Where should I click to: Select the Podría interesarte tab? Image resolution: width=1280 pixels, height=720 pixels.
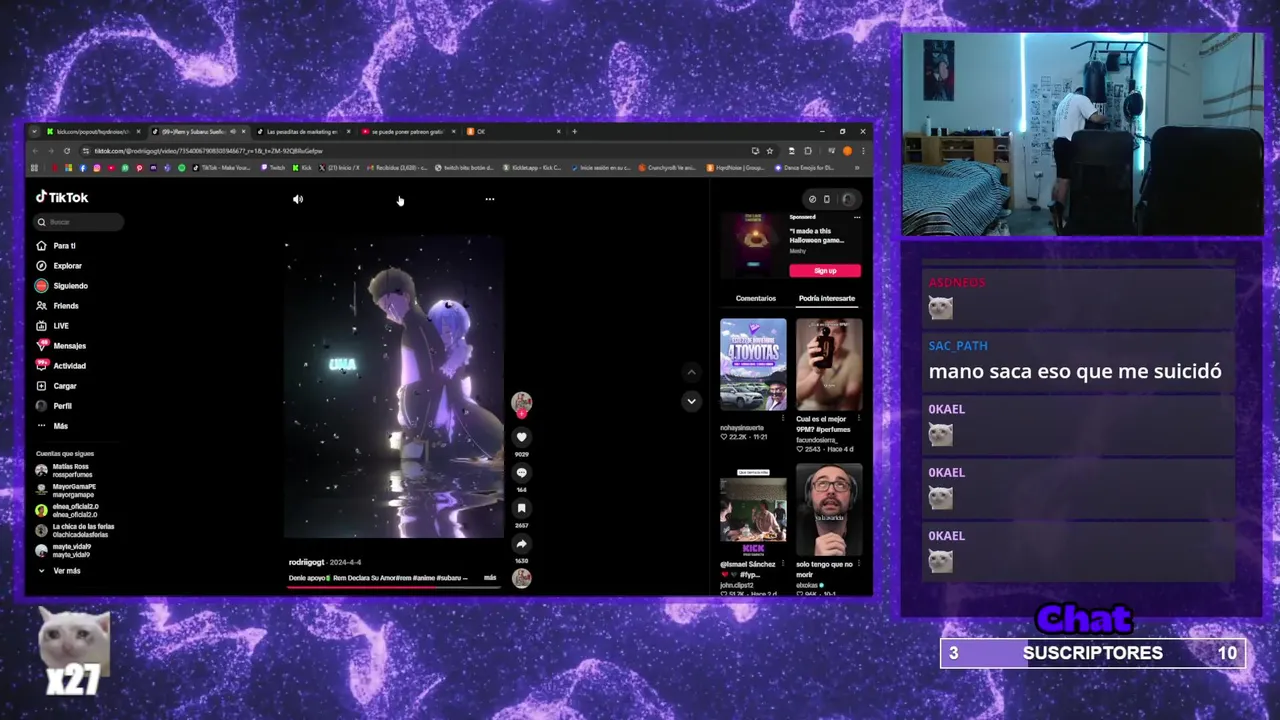[x=827, y=298]
